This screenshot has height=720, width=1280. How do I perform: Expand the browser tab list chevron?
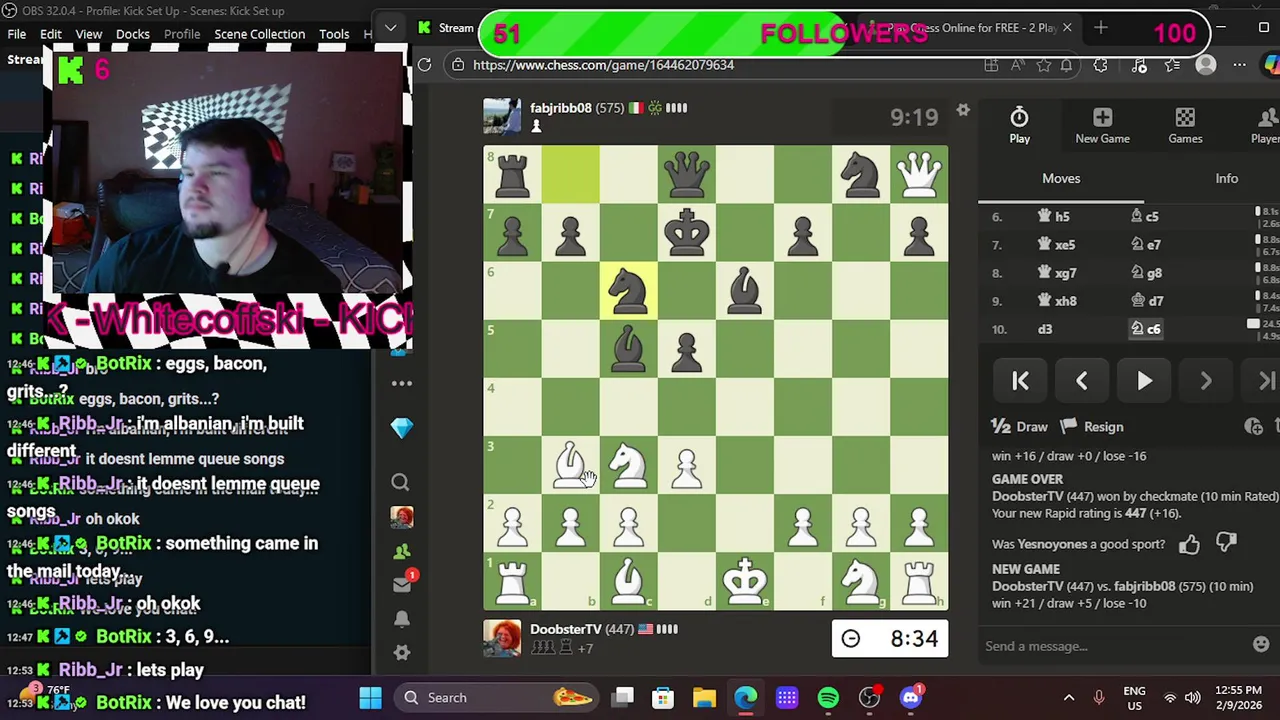[391, 28]
